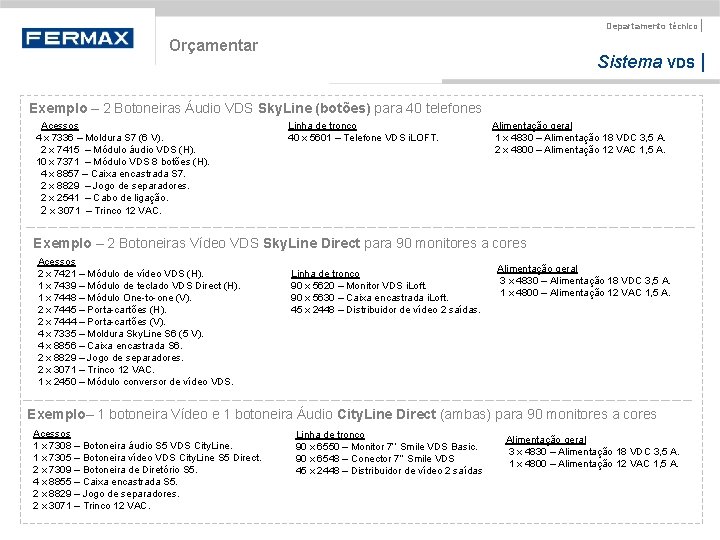Click '2 x 7445 – Porta-cartões (H)'
Image resolution: width=720 pixels, height=540 pixels.
click(x=102, y=310)
